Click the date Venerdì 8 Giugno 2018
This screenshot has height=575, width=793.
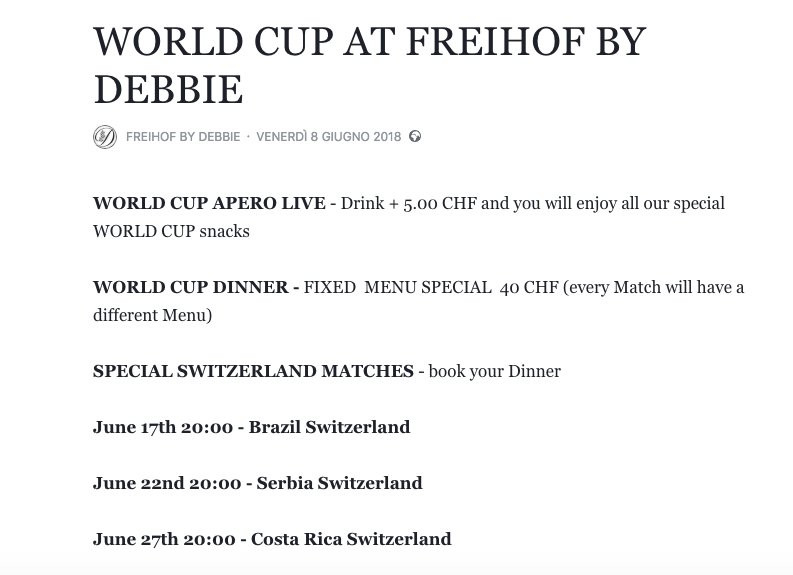(x=328, y=137)
